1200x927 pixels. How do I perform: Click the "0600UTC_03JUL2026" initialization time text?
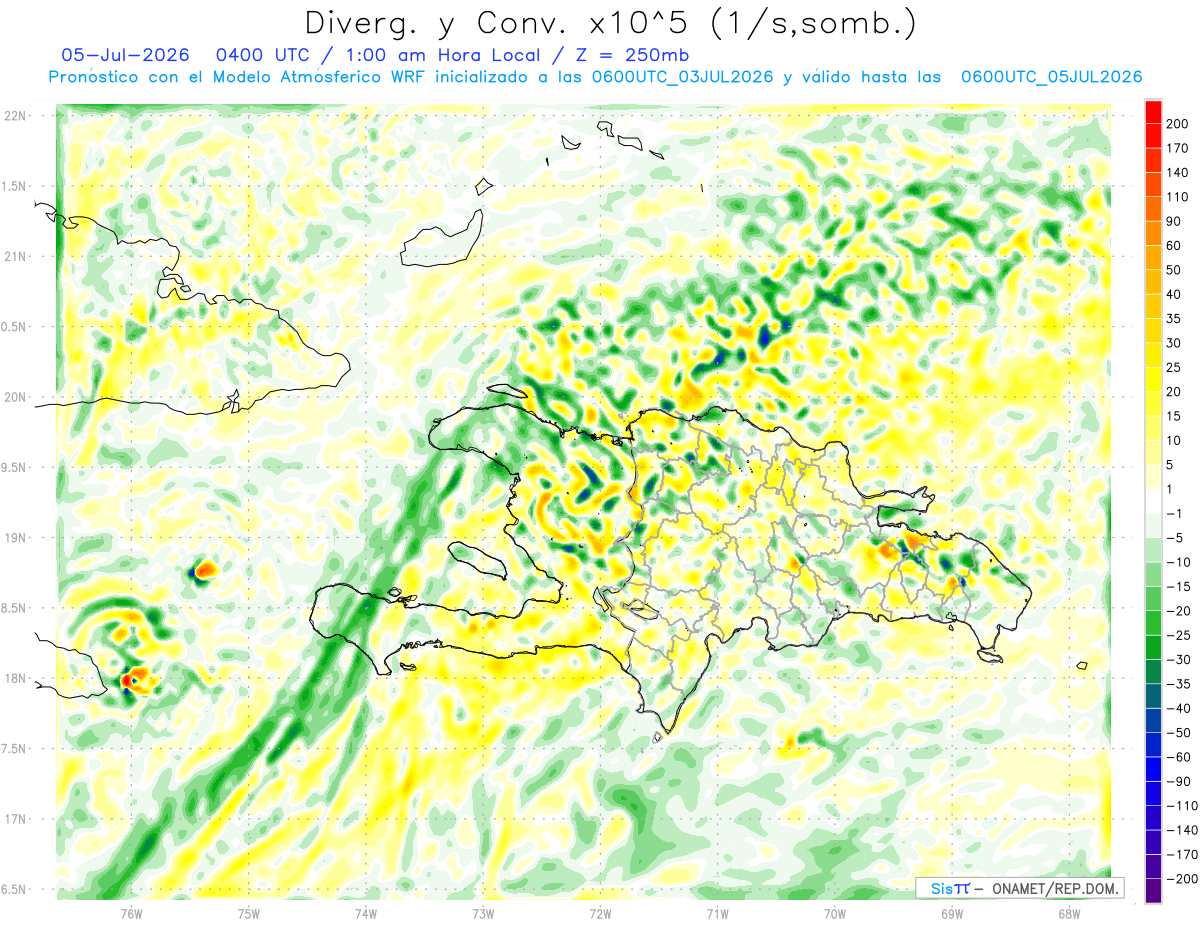[x=682, y=77]
